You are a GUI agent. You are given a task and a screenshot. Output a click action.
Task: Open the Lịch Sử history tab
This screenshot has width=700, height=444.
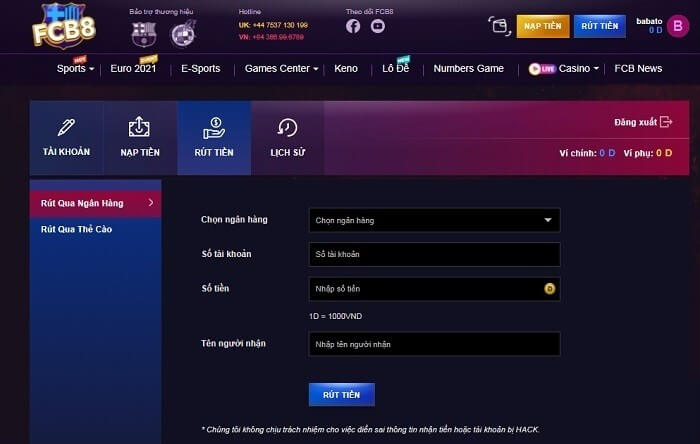coord(288,137)
